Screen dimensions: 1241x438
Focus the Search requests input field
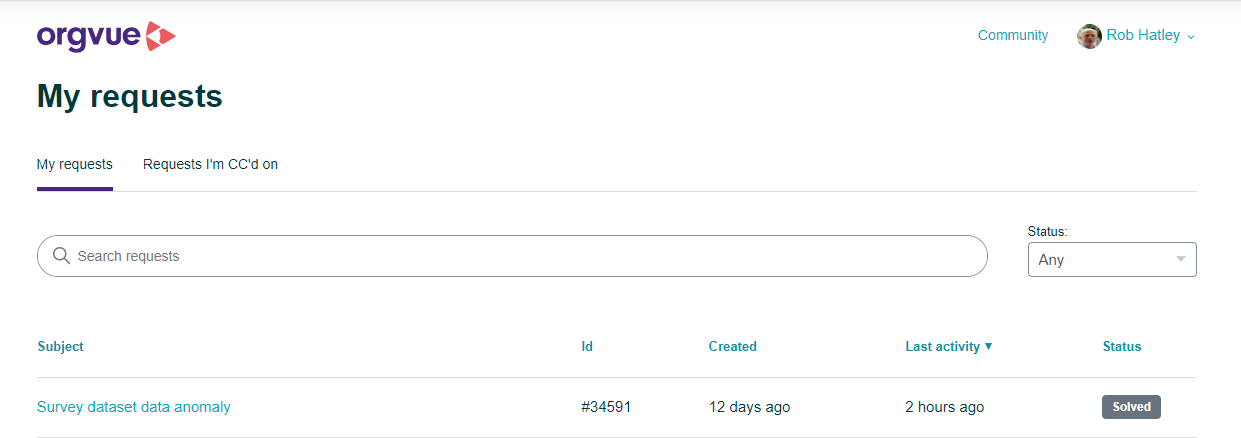(x=512, y=256)
